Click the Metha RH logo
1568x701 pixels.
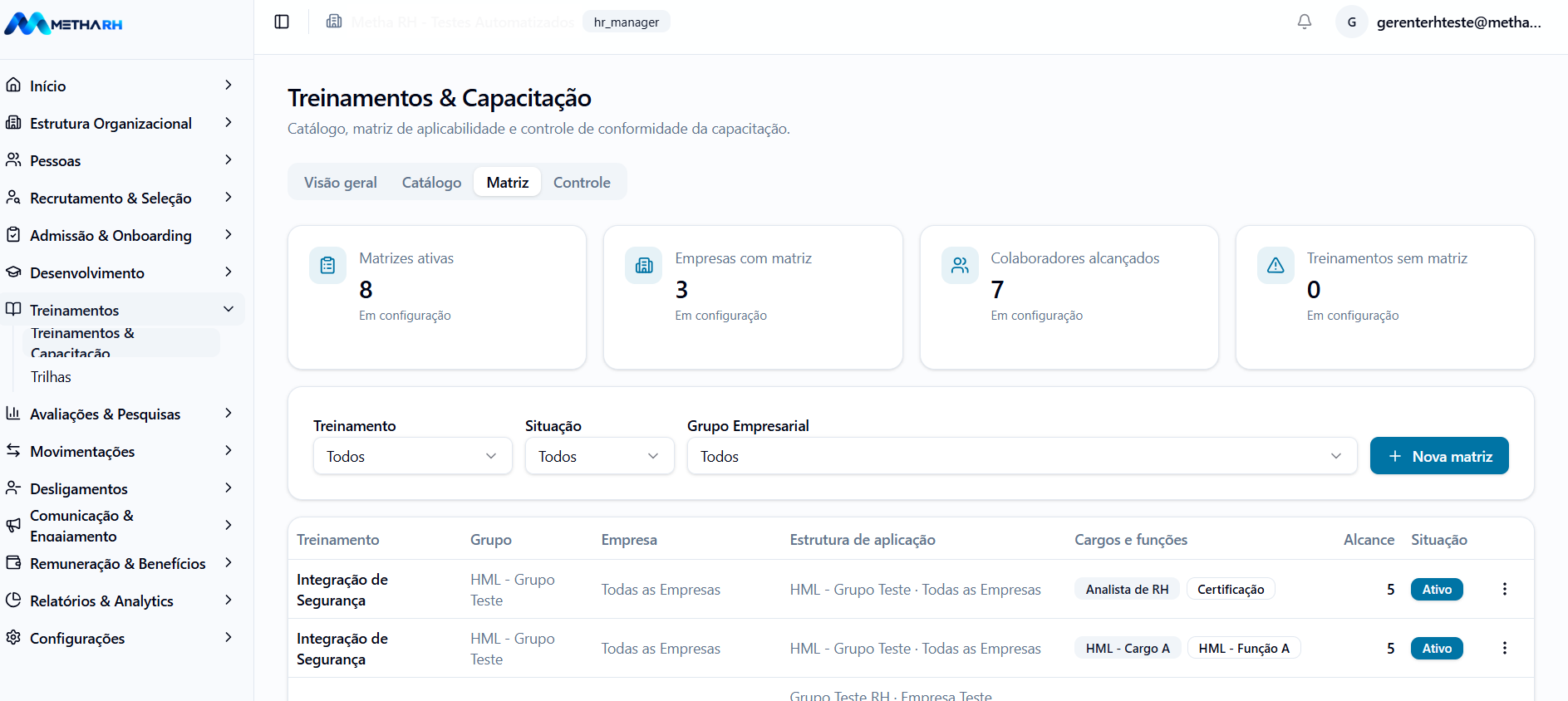pos(63,24)
